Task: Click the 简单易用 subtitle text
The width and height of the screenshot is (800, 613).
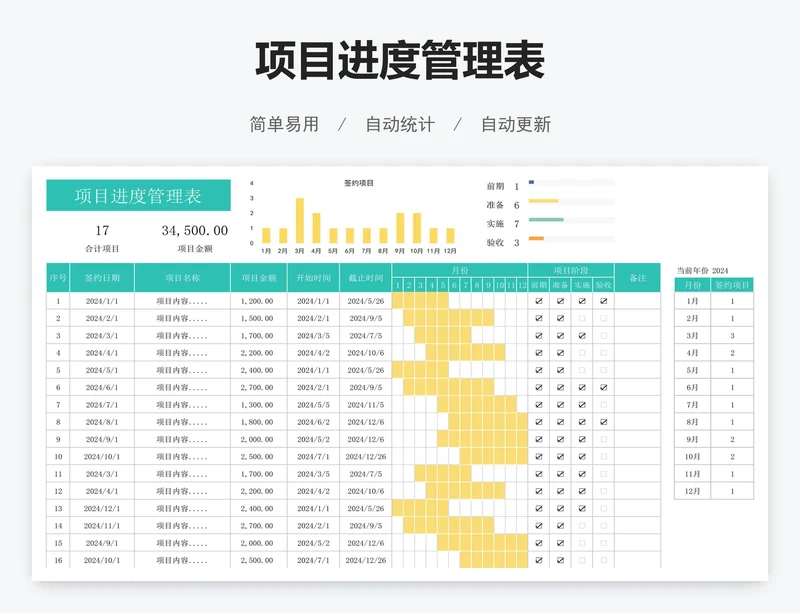Action: [x=284, y=125]
